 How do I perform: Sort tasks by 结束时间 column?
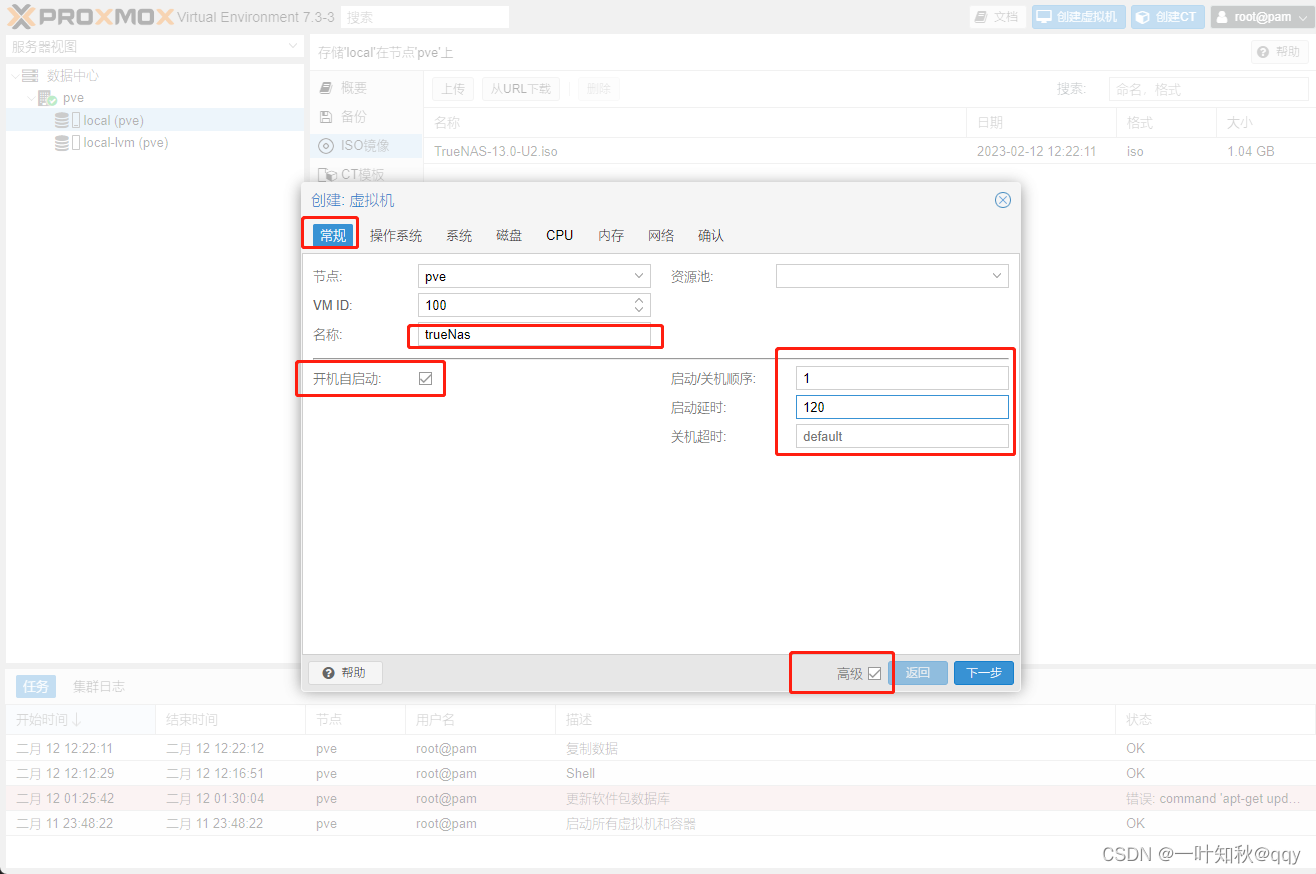[230, 720]
